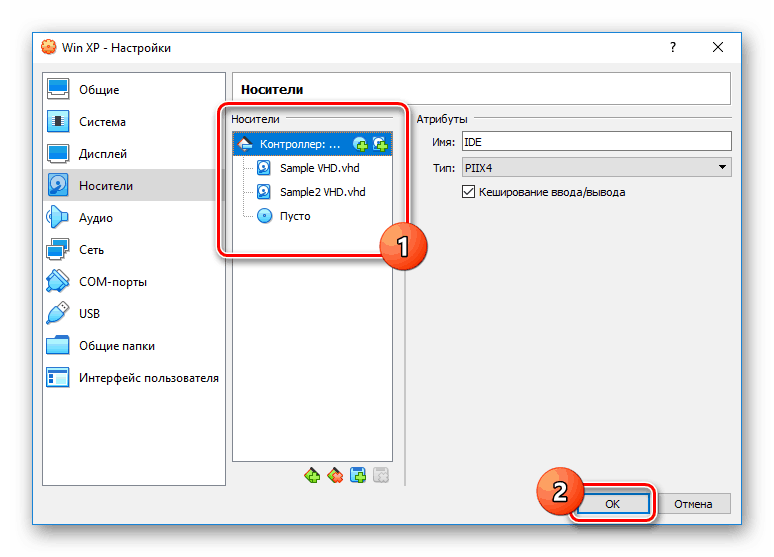Image resolution: width=774 pixels, height=557 pixels.
Task: Open the Общие папки section
Action: coord(133,346)
